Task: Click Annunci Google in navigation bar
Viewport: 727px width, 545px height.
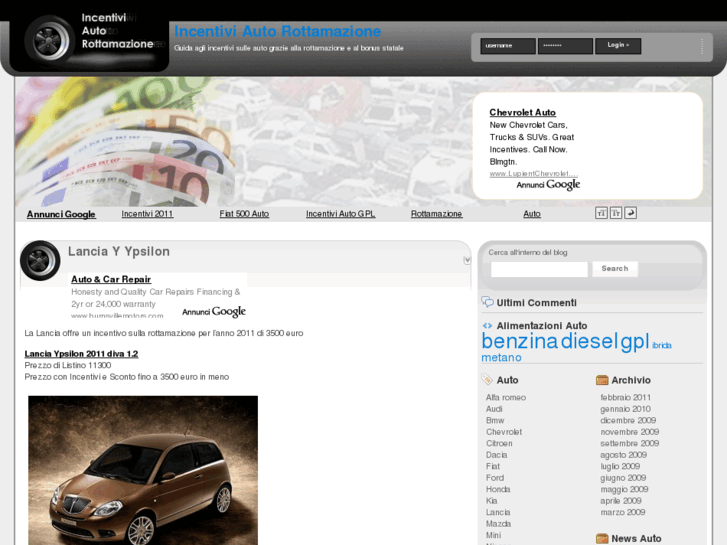Action: (x=61, y=214)
